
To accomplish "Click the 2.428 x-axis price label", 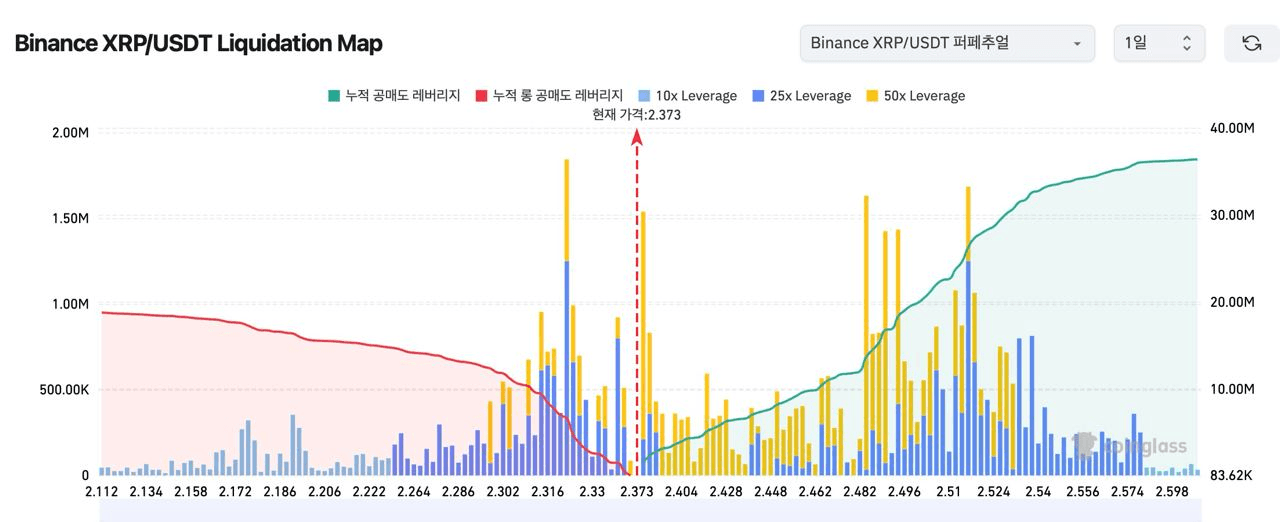I will click(x=726, y=492).
